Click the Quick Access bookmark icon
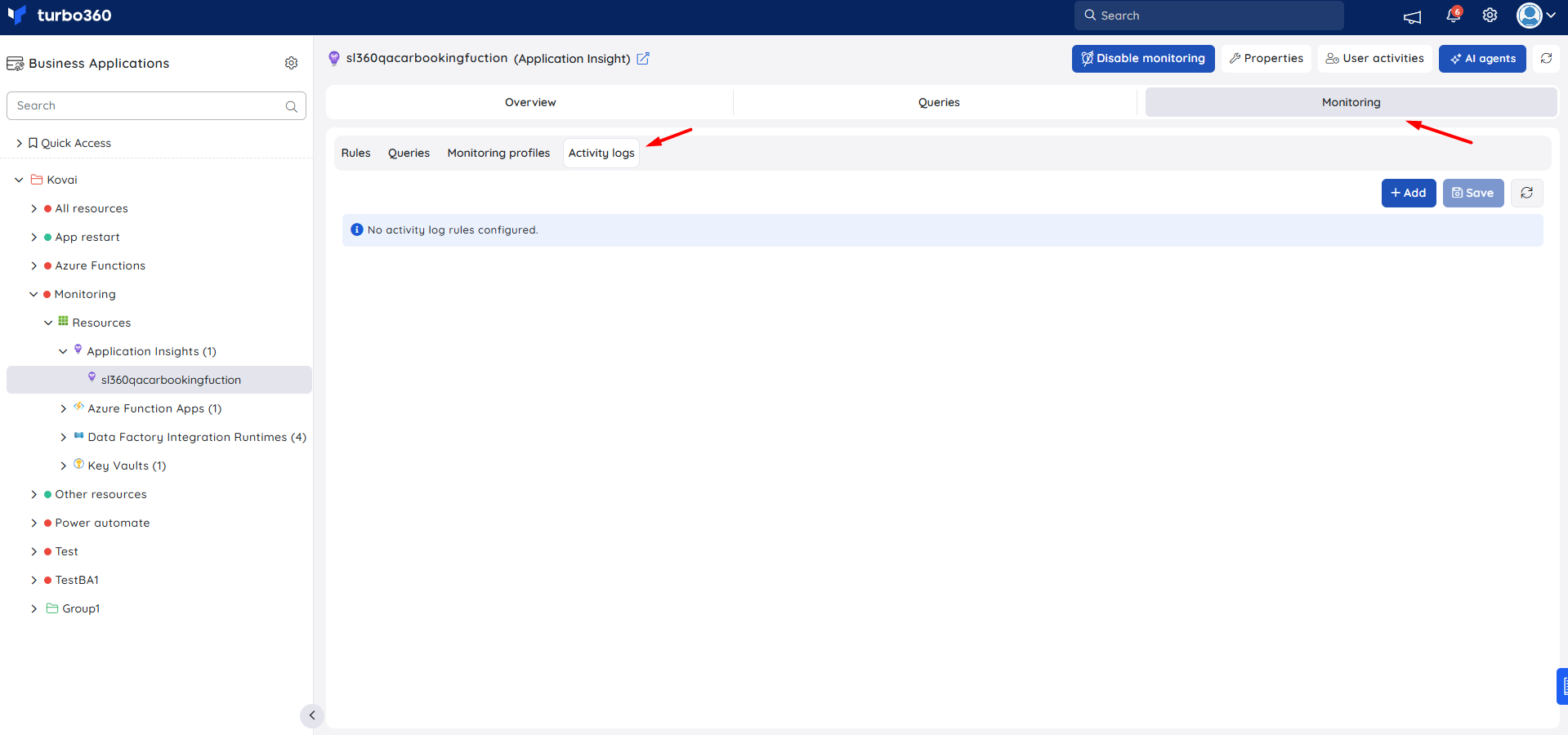The image size is (1568, 735). [33, 143]
